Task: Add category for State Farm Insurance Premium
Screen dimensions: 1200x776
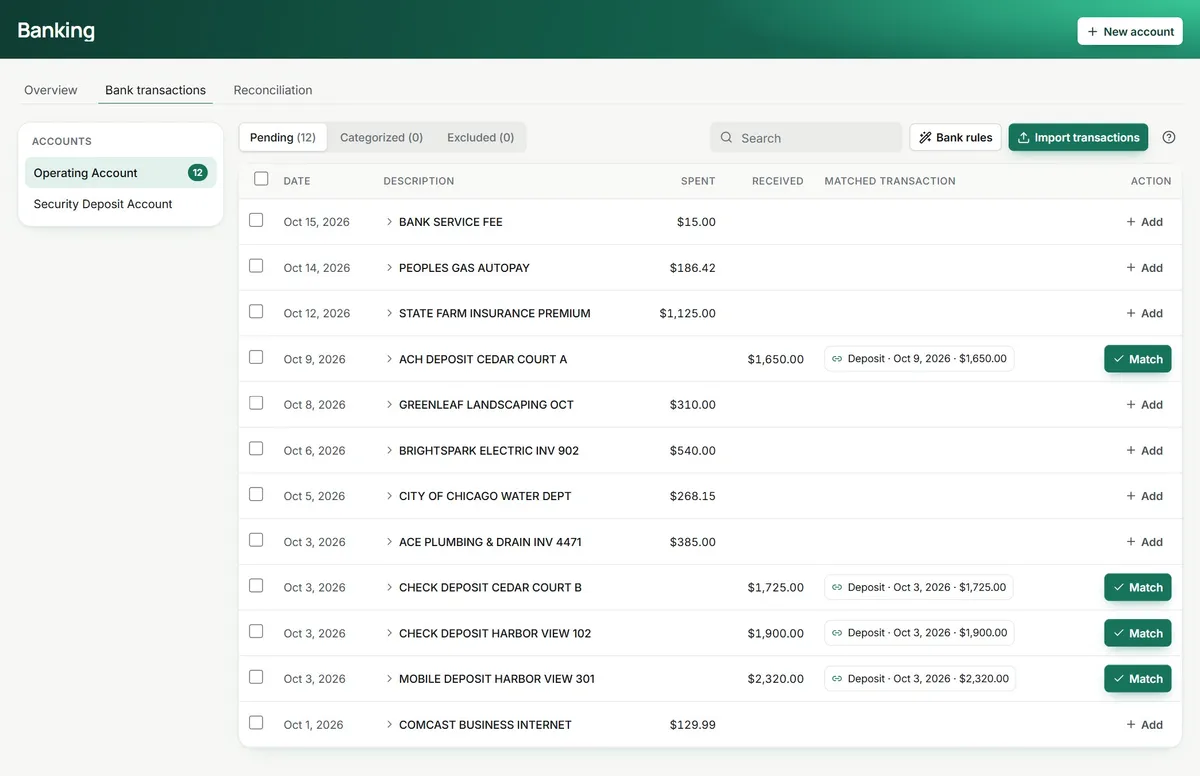Action: [1145, 313]
